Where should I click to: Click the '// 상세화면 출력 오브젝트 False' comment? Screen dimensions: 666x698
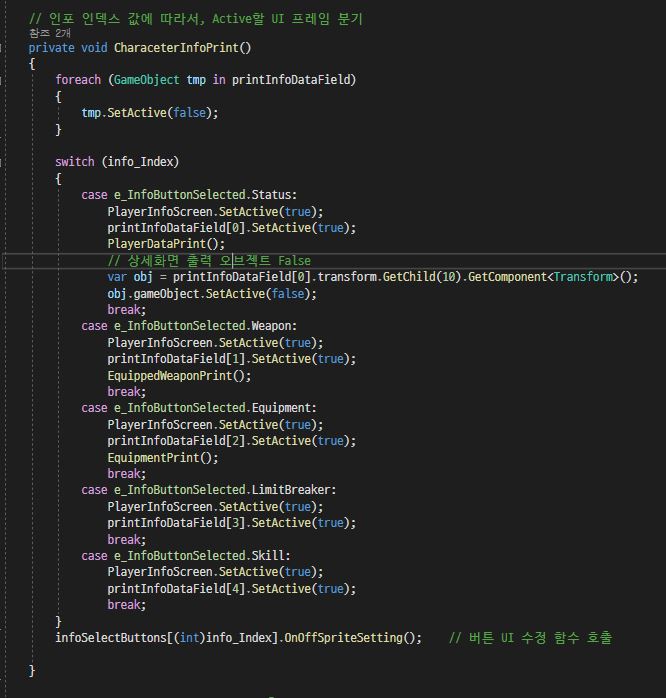[x=209, y=260]
